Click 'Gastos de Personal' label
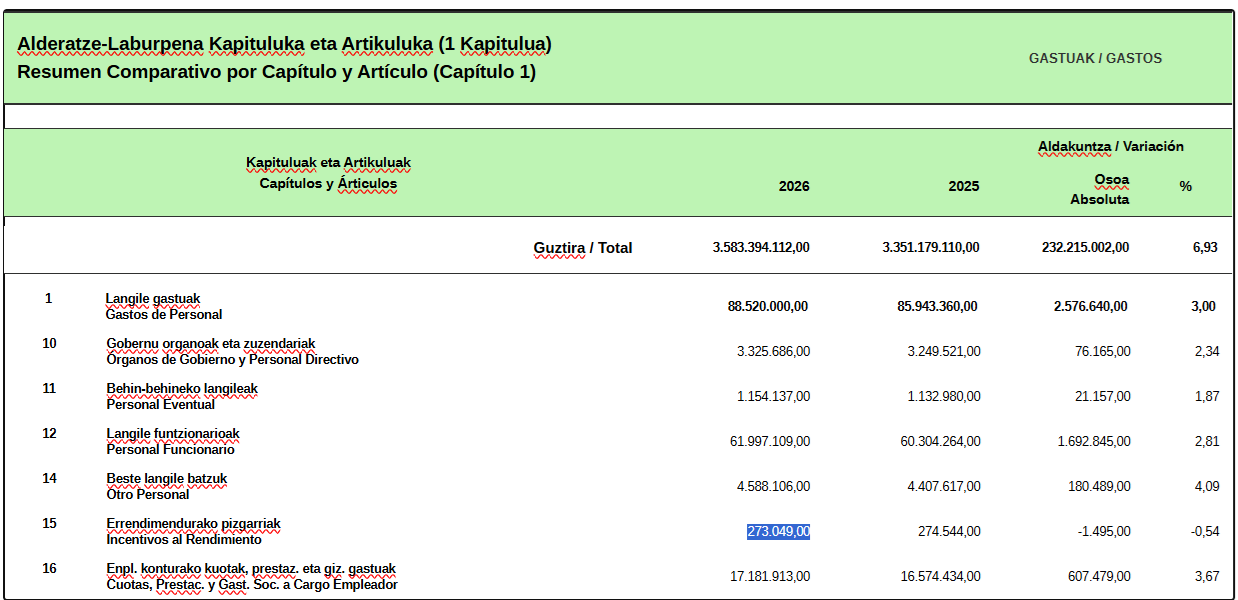 164,315
